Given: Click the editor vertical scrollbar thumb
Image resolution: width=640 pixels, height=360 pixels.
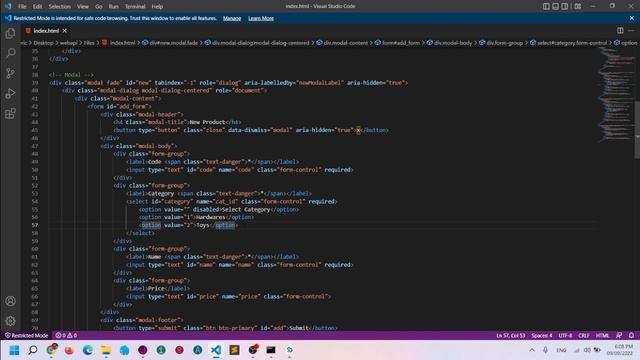Looking at the screenshot, I should pos(637,130).
